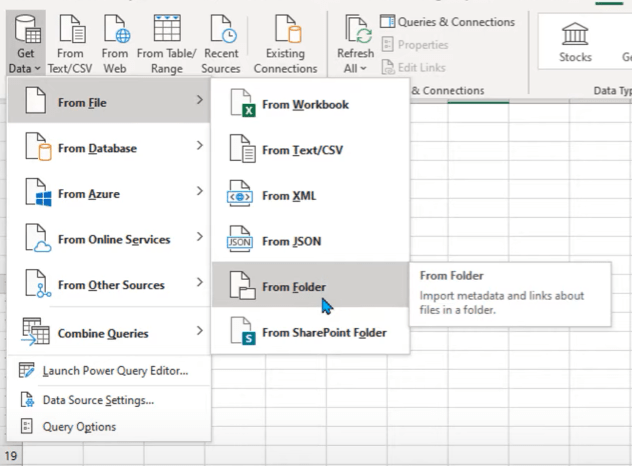Launch Power Query Editor

tap(109, 370)
